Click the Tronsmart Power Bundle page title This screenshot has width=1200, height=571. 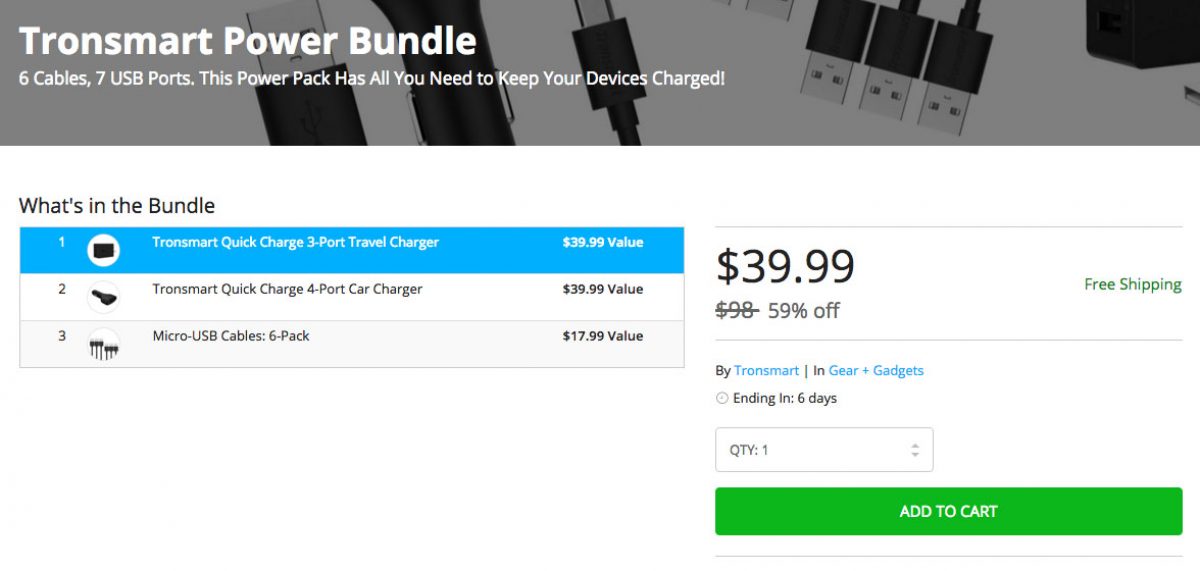pos(247,40)
